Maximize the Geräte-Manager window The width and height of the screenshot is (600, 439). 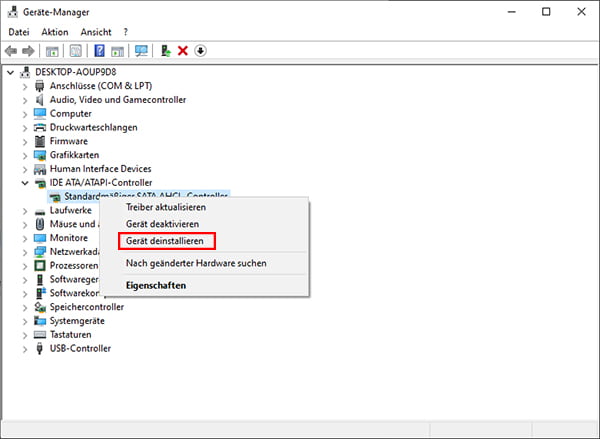(x=546, y=12)
